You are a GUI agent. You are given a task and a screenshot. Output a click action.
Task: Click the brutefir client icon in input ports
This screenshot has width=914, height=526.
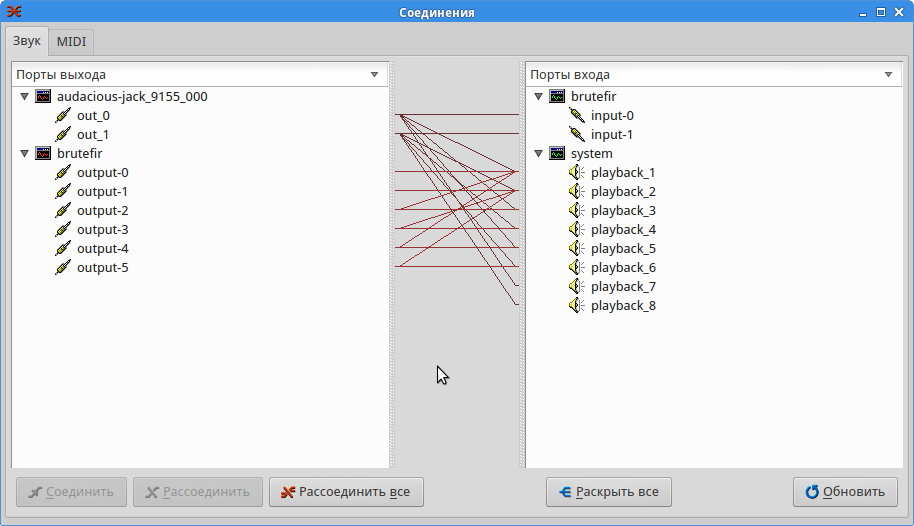[557, 96]
